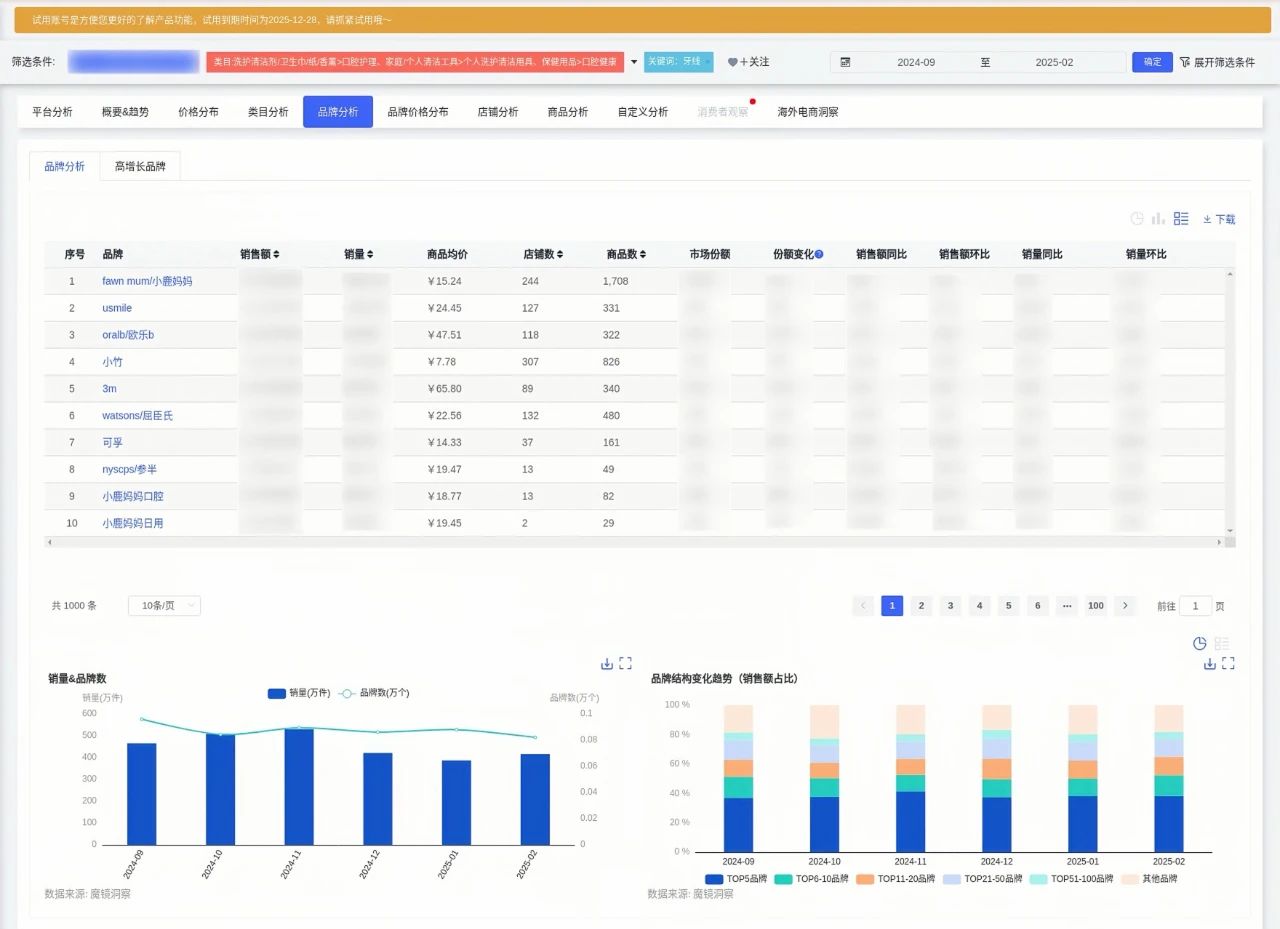Click the 消费者观察 tab with red dot

click(722, 112)
